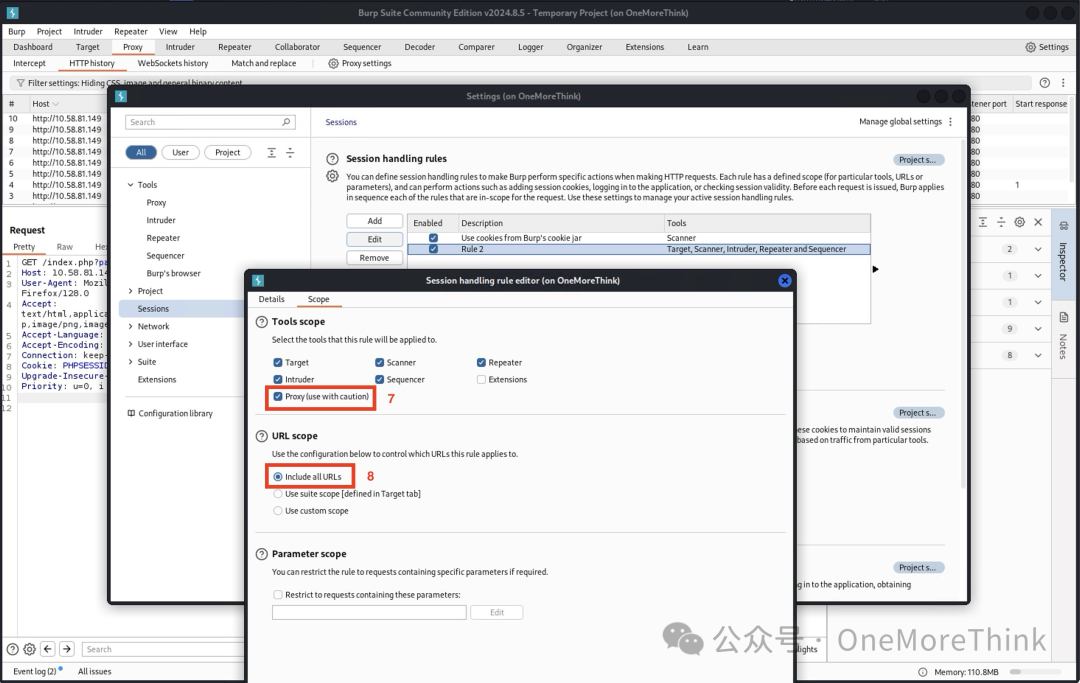Open the Intruder main tab

coord(180,47)
